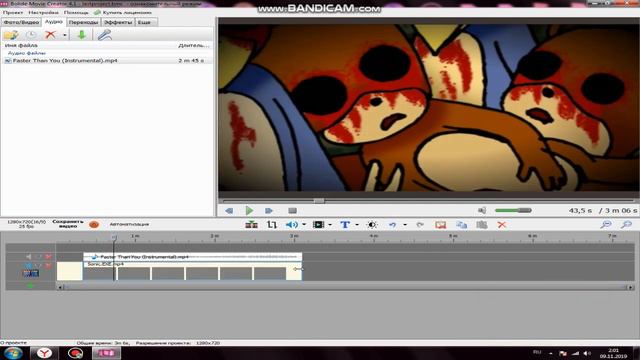Image resolution: width=640 pixels, height=360 pixels.
Task: Expand the text tool dropdown arrow
Action: click(x=357, y=224)
